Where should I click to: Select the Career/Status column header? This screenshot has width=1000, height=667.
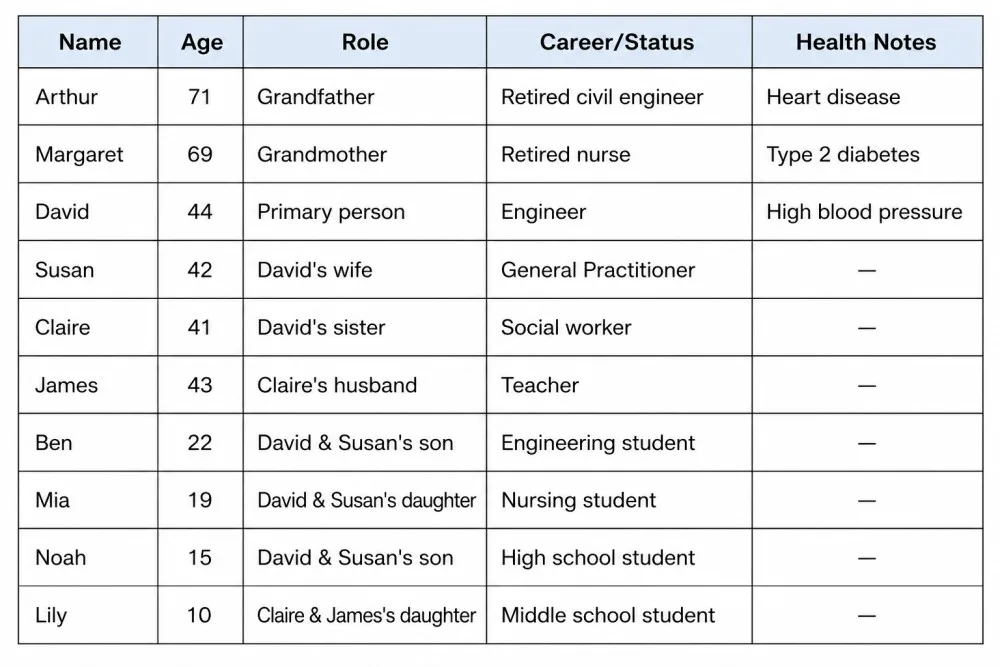point(617,42)
